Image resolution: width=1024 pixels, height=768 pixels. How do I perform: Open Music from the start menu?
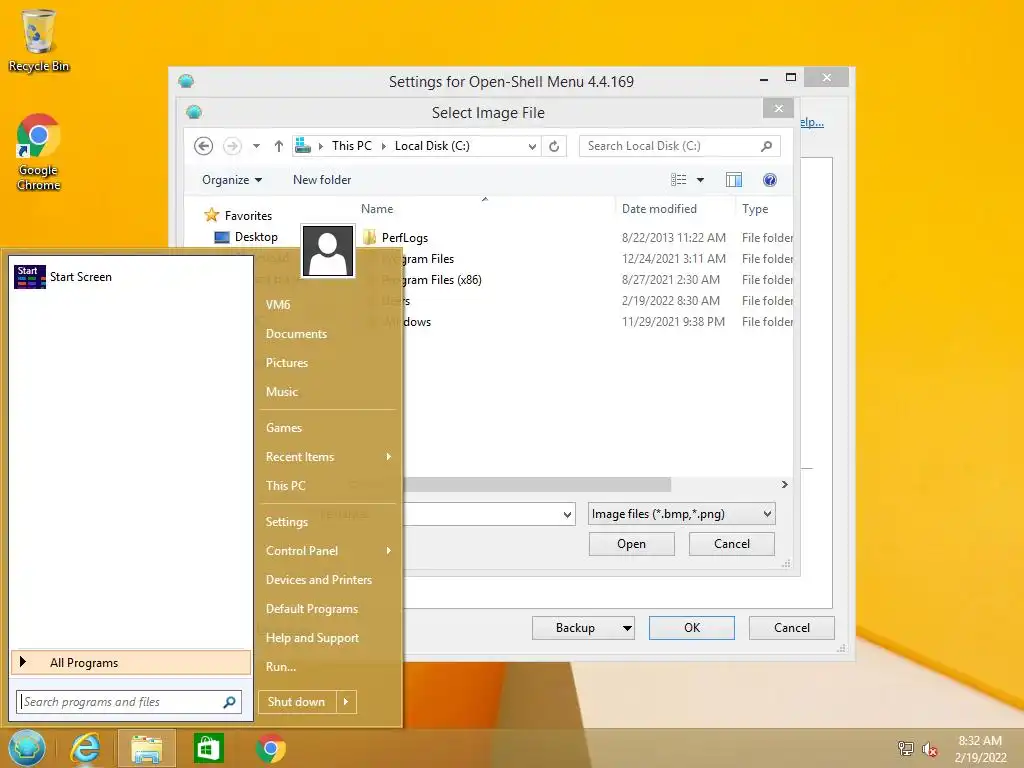pyautogui.click(x=281, y=392)
